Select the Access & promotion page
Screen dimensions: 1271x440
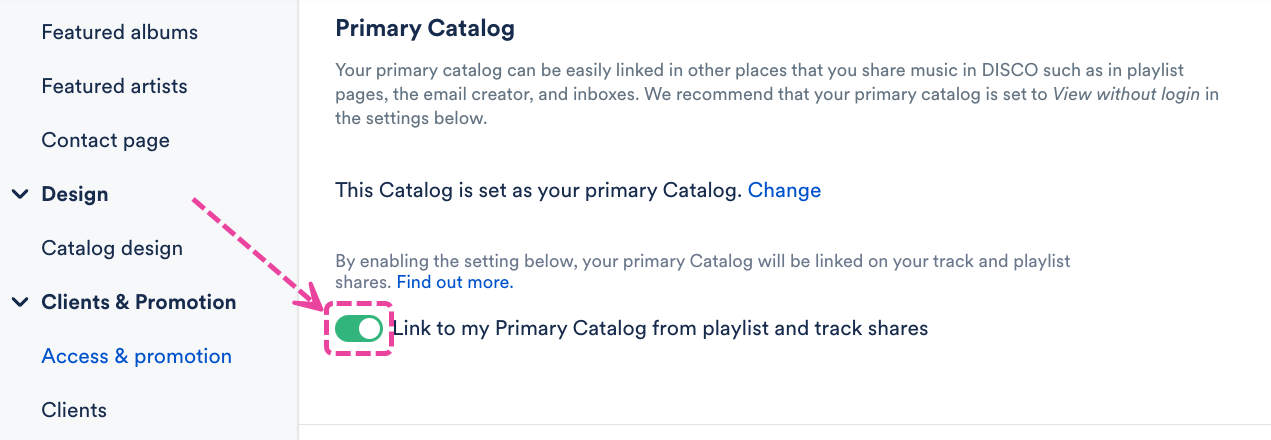[x=136, y=356]
